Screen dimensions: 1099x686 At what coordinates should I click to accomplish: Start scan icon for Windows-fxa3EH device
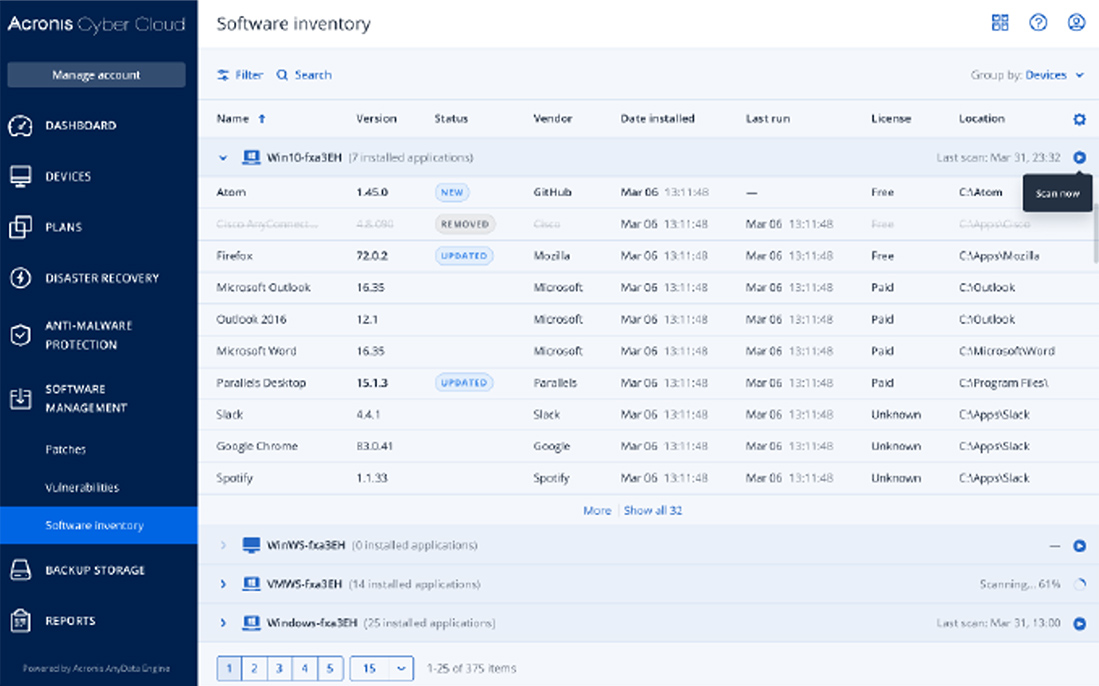1079,623
